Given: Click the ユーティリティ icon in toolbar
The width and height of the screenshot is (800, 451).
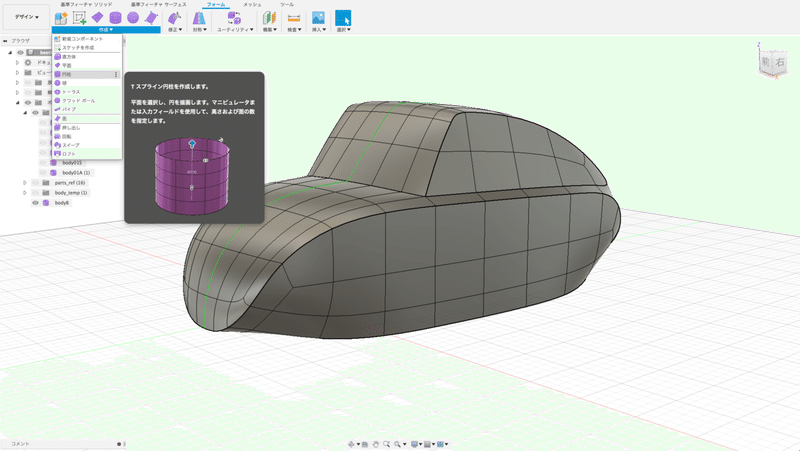Looking at the screenshot, I should pos(233,17).
